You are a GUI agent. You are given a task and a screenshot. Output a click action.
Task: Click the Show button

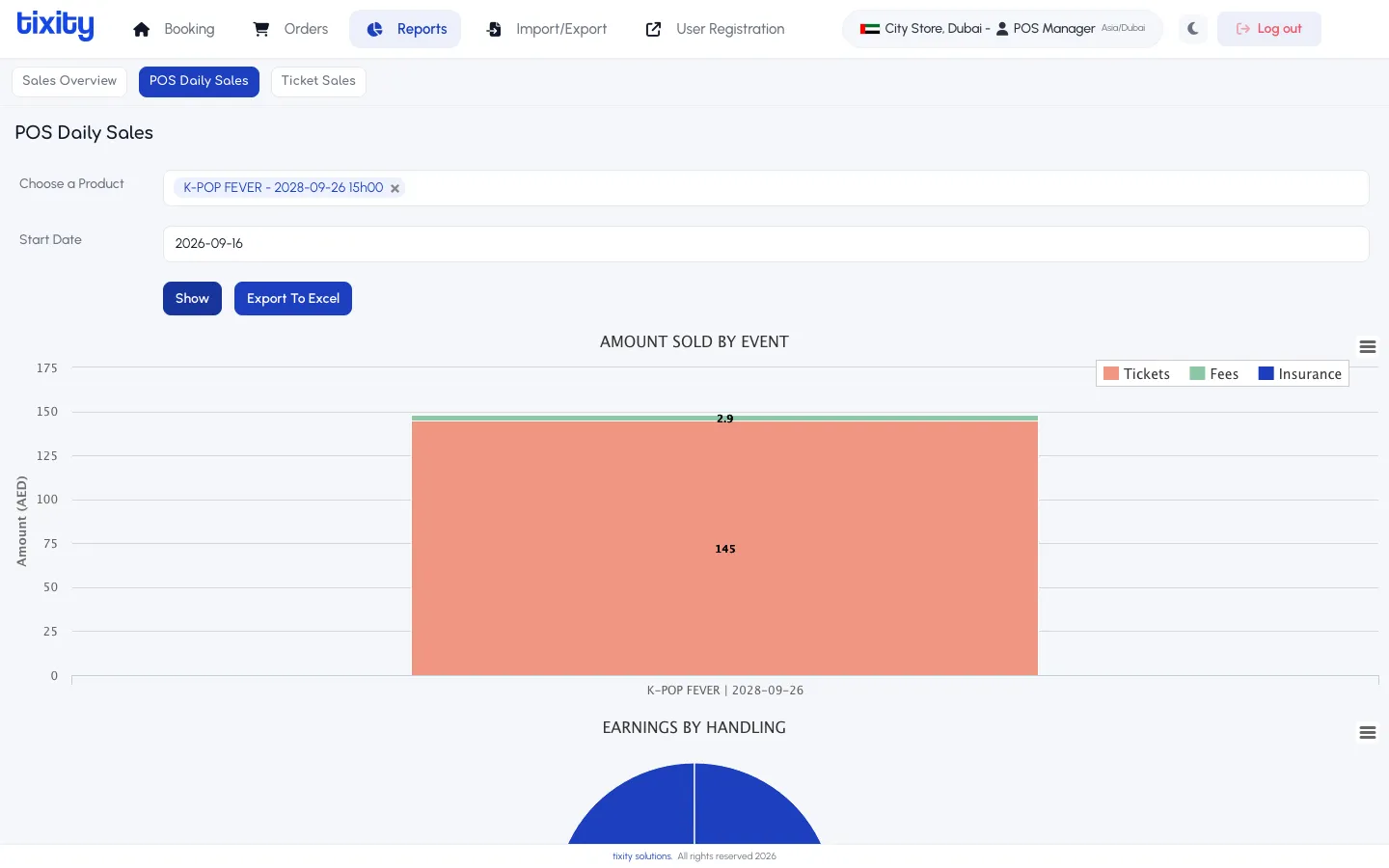pyautogui.click(x=192, y=298)
